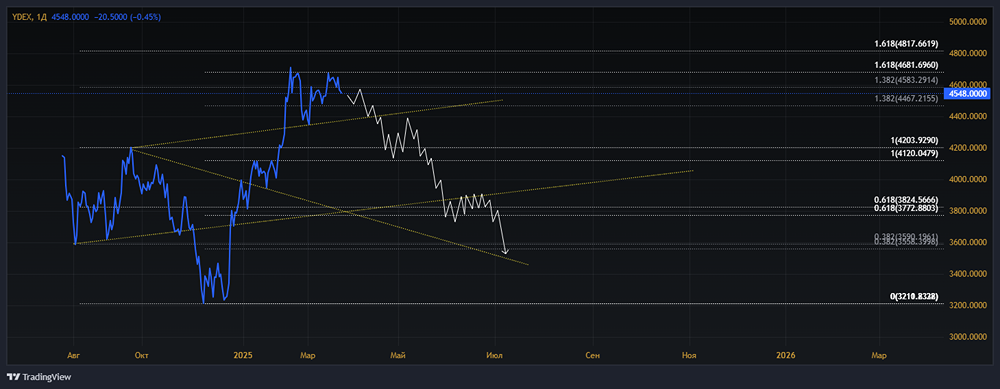Click the Ноя time axis label
The width and height of the screenshot is (1000, 389).
coord(689,355)
